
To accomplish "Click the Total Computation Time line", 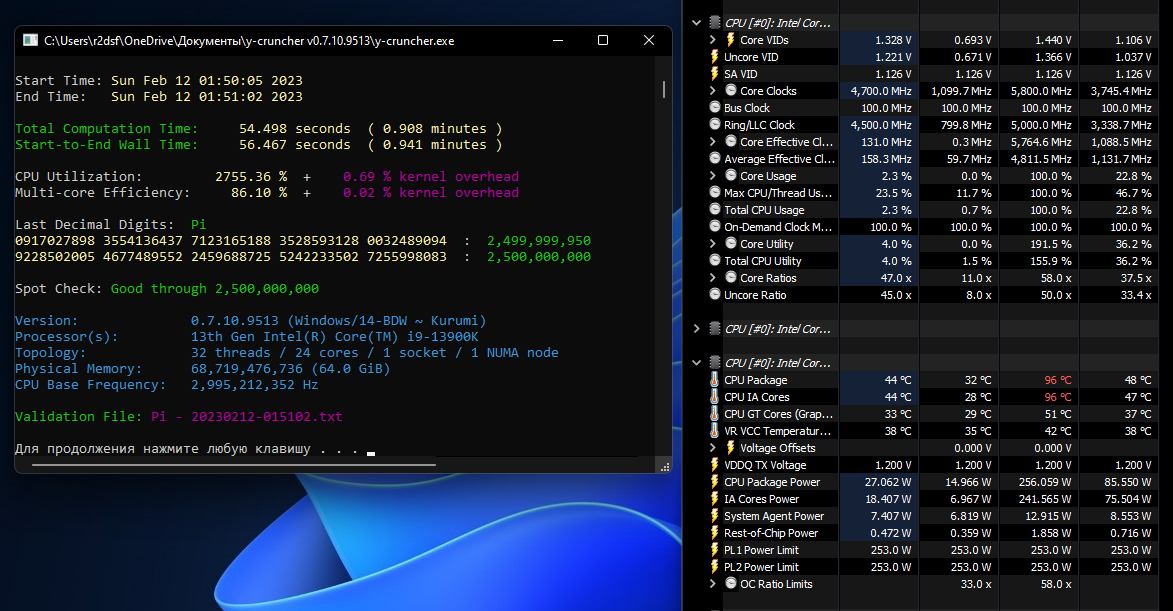I will pos(259,129).
